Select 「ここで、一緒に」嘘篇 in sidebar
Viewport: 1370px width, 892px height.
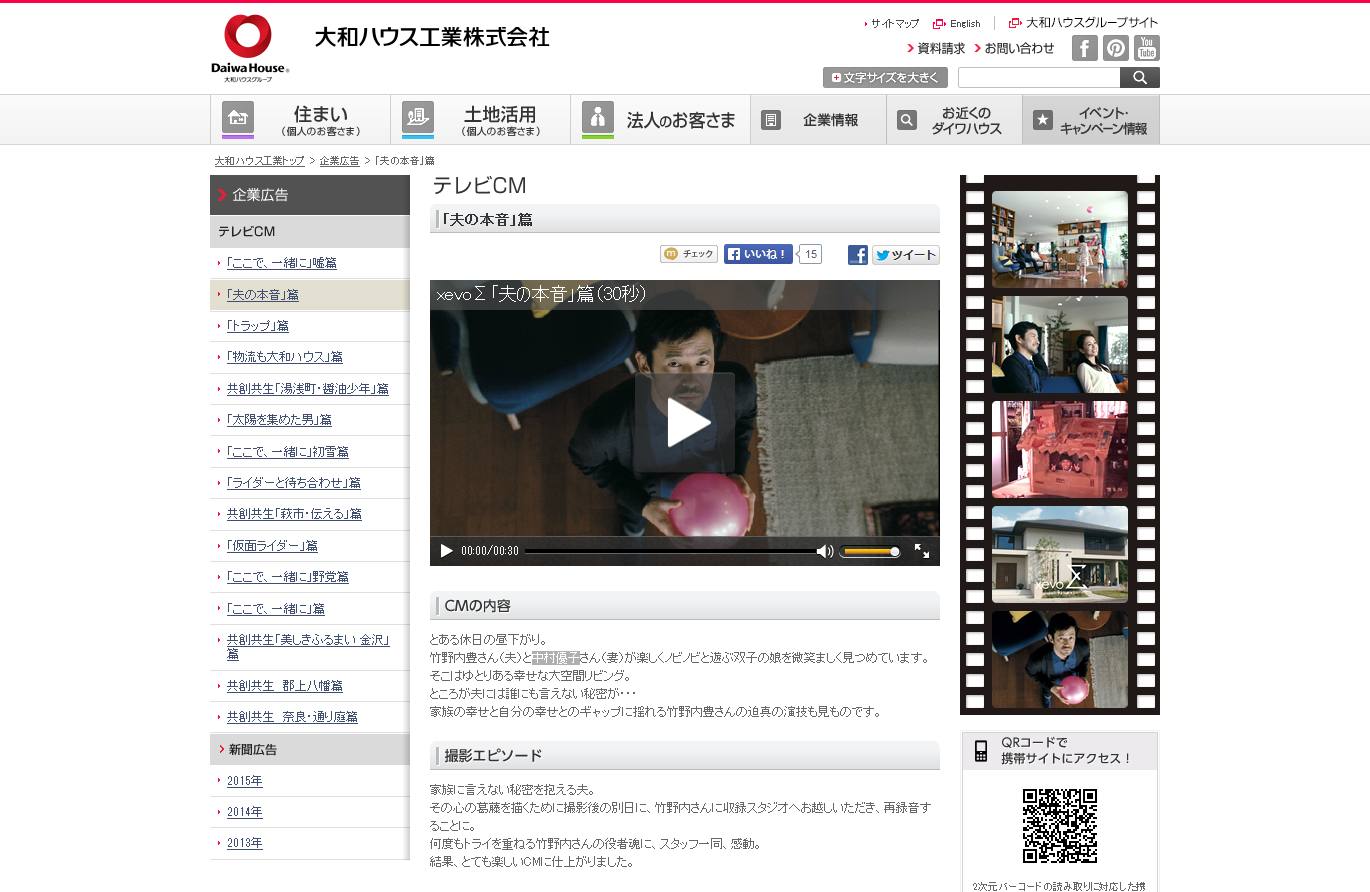(281, 263)
